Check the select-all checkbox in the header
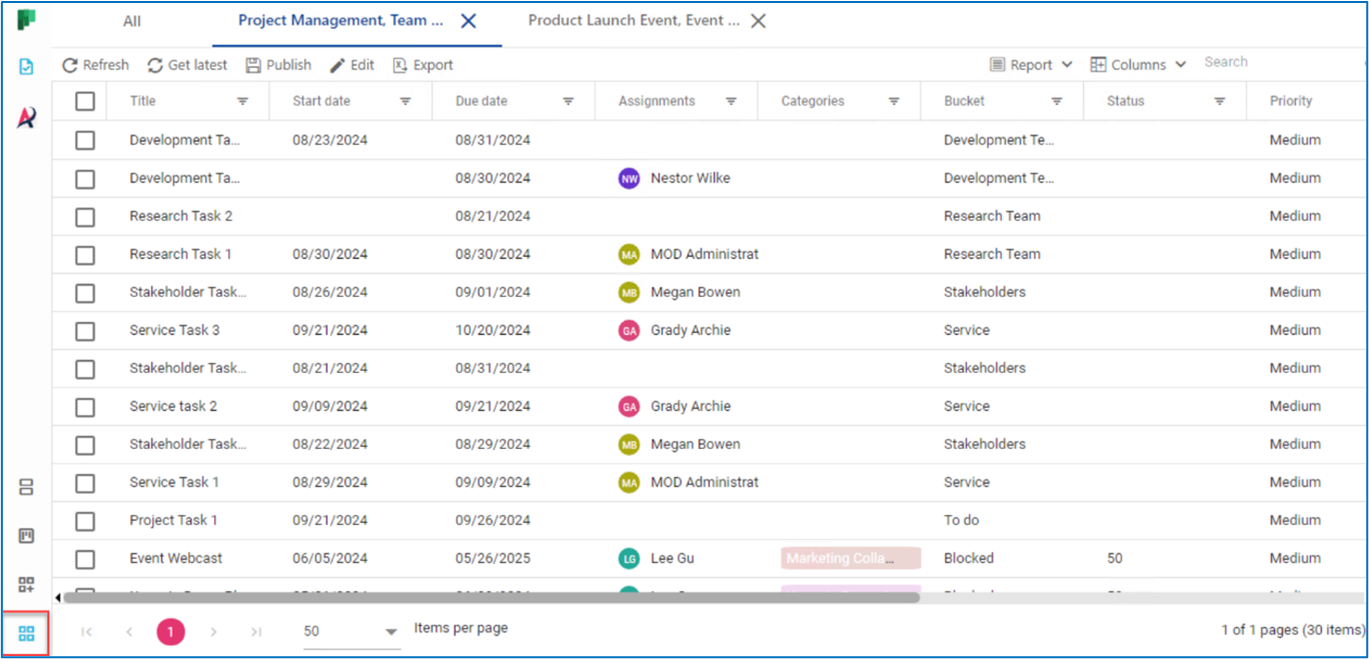Viewport: 1369px width, 659px height. tap(85, 101)
